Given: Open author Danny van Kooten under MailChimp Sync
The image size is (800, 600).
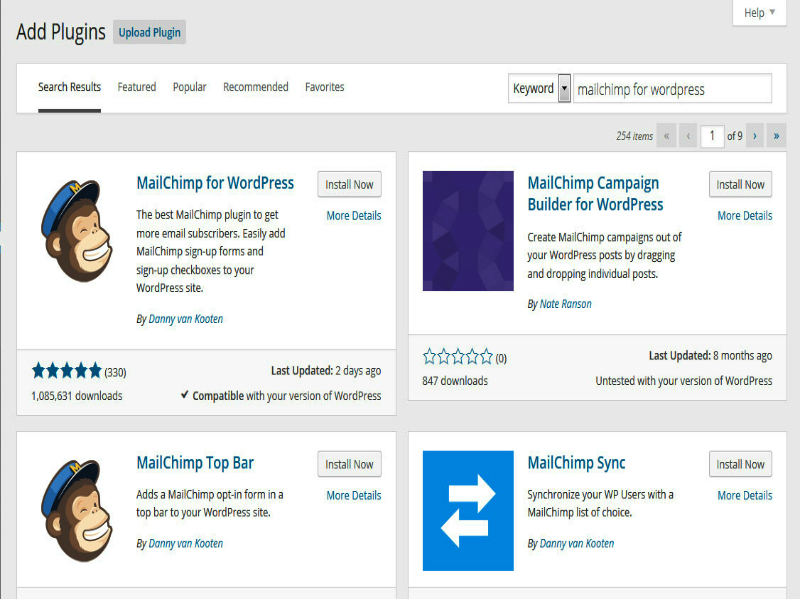Looking at the screenshot, I should (x=577, y=544).
